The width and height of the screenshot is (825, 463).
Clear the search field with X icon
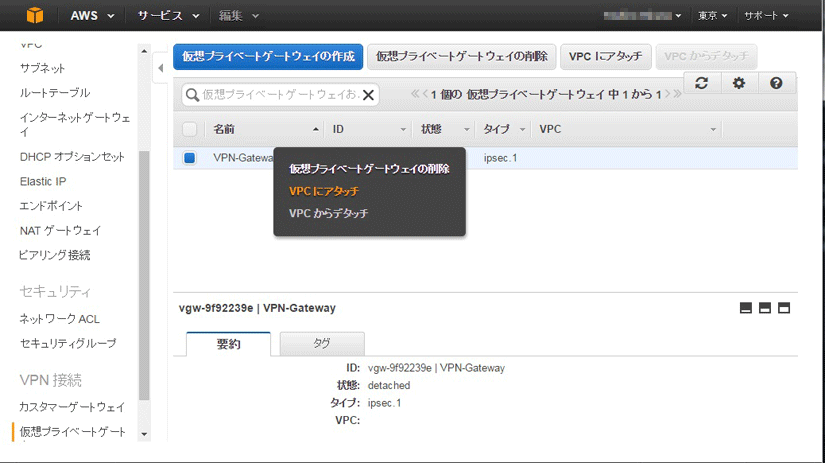[368, 95]
